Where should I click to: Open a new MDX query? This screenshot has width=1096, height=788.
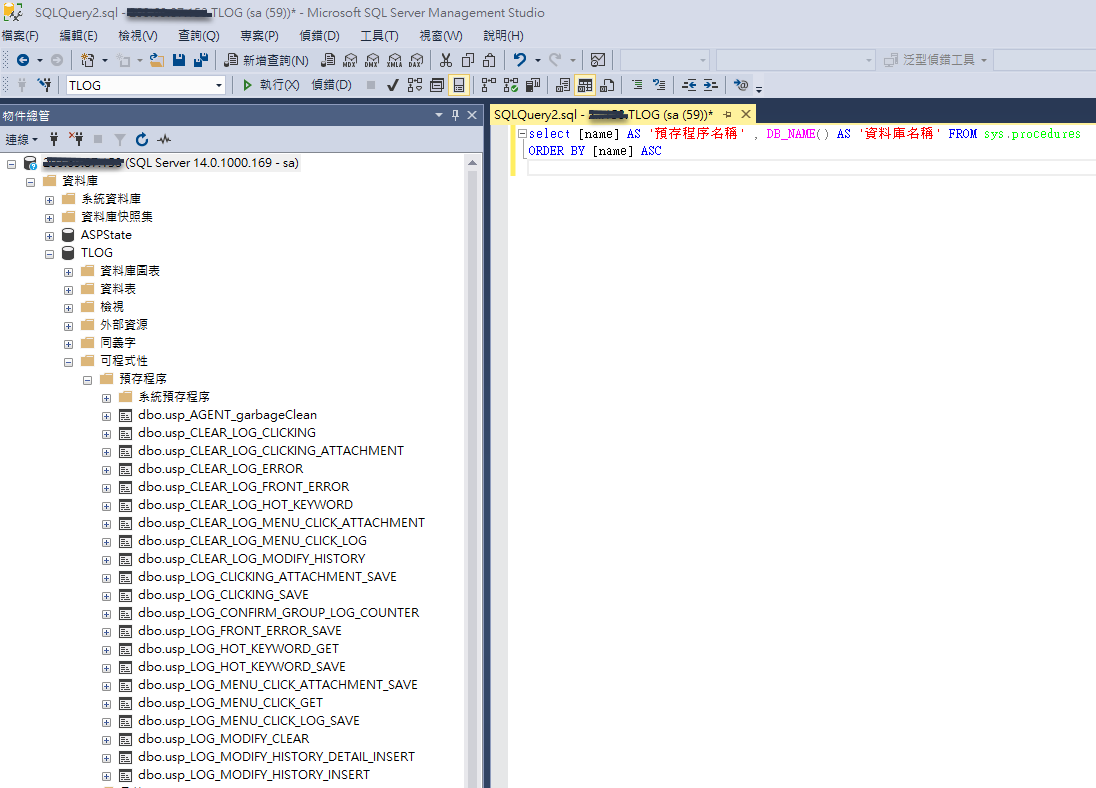point(350,60)
